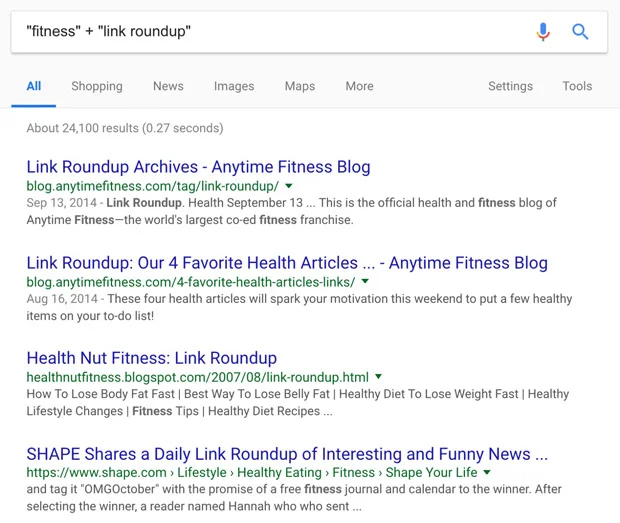
Task: Switch to the News tab
Action: [168, 86]
